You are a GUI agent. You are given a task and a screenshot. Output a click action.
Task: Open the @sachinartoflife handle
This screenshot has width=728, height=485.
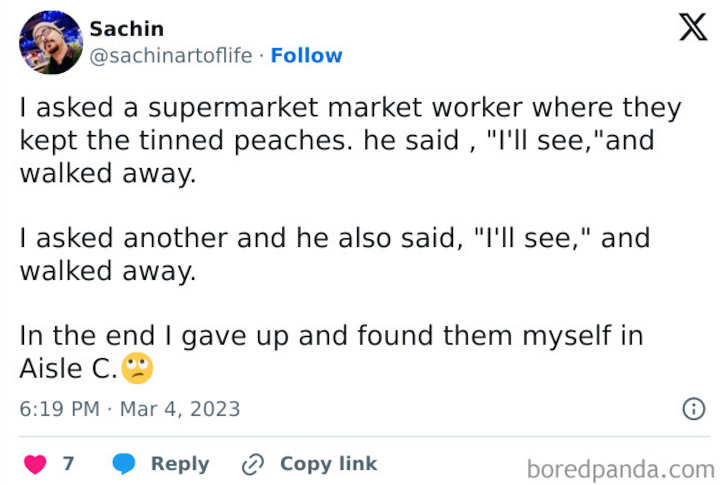tap(171, 56)
